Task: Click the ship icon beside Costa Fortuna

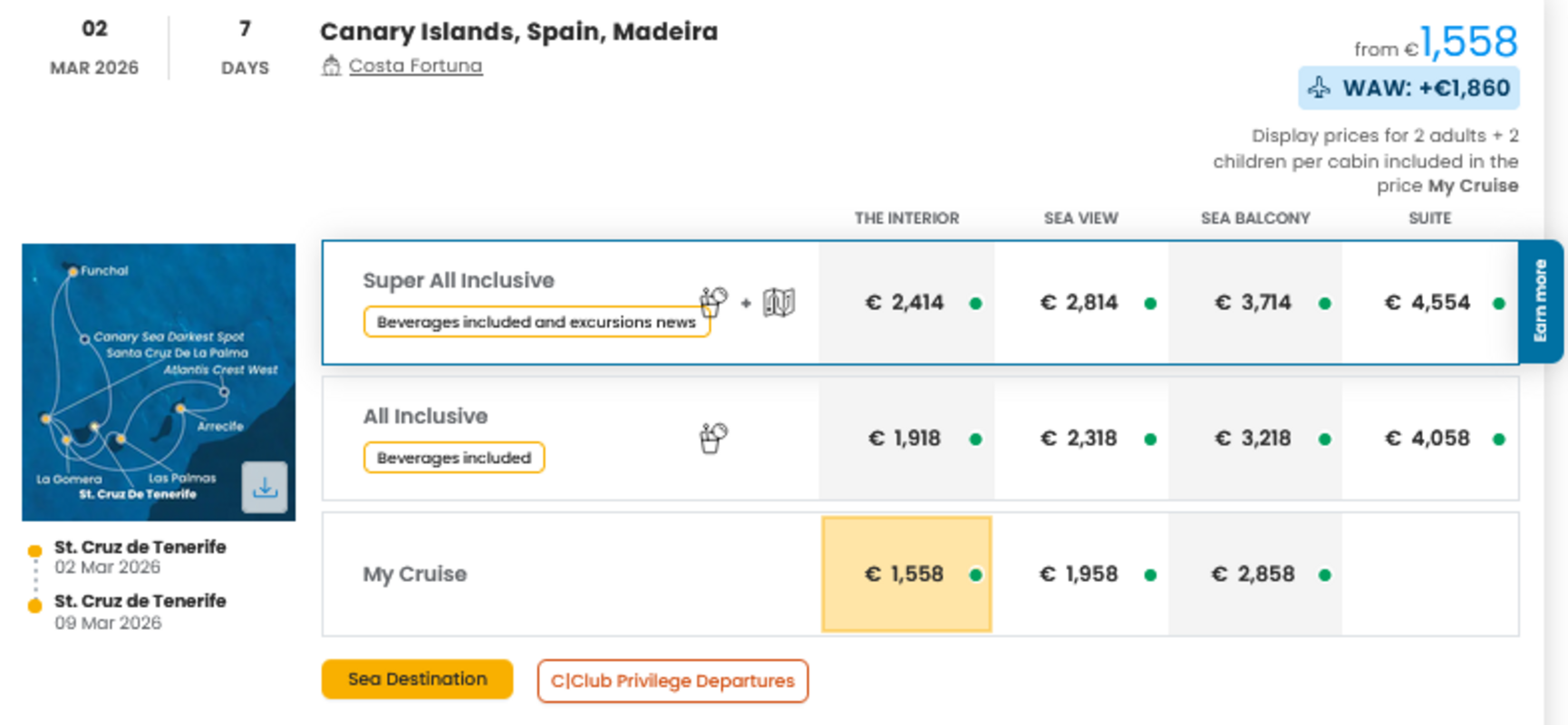Action: 331,66
